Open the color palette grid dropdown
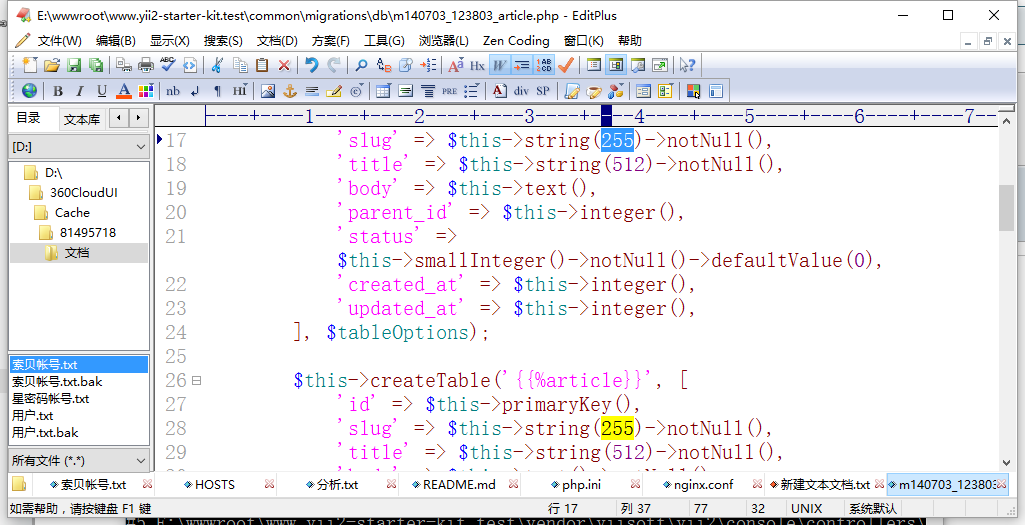 click(x=146, y=91)
